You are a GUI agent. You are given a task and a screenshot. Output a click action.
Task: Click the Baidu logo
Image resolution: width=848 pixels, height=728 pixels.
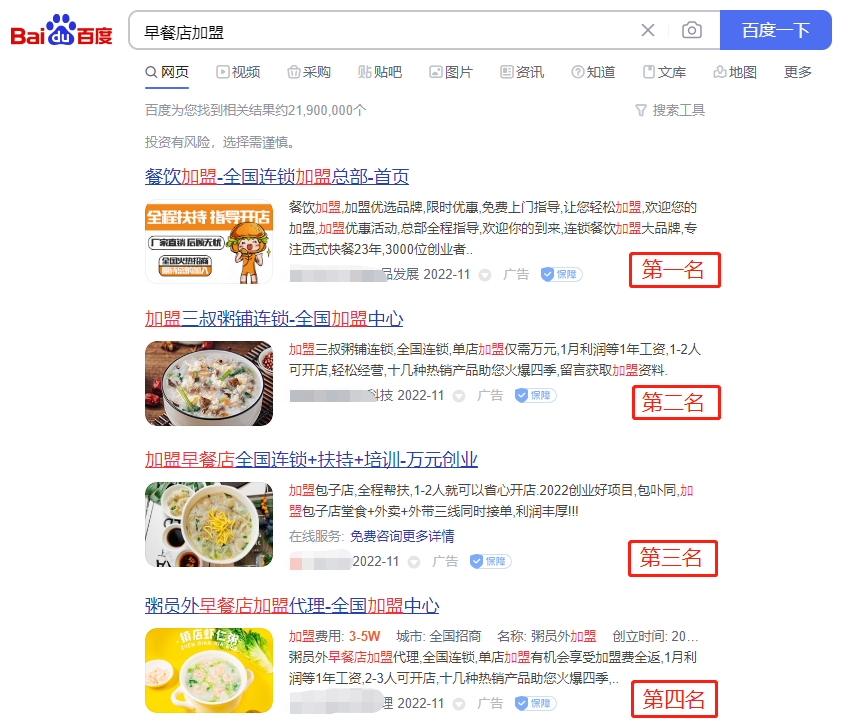pos(62,30)
